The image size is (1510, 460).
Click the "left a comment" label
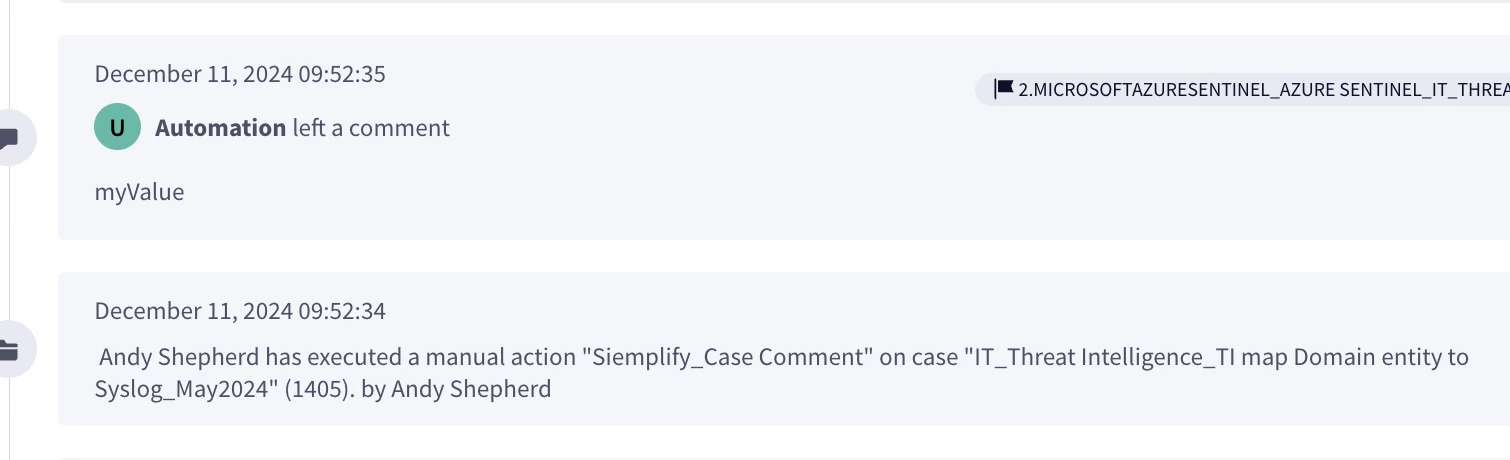coord(371,128)
